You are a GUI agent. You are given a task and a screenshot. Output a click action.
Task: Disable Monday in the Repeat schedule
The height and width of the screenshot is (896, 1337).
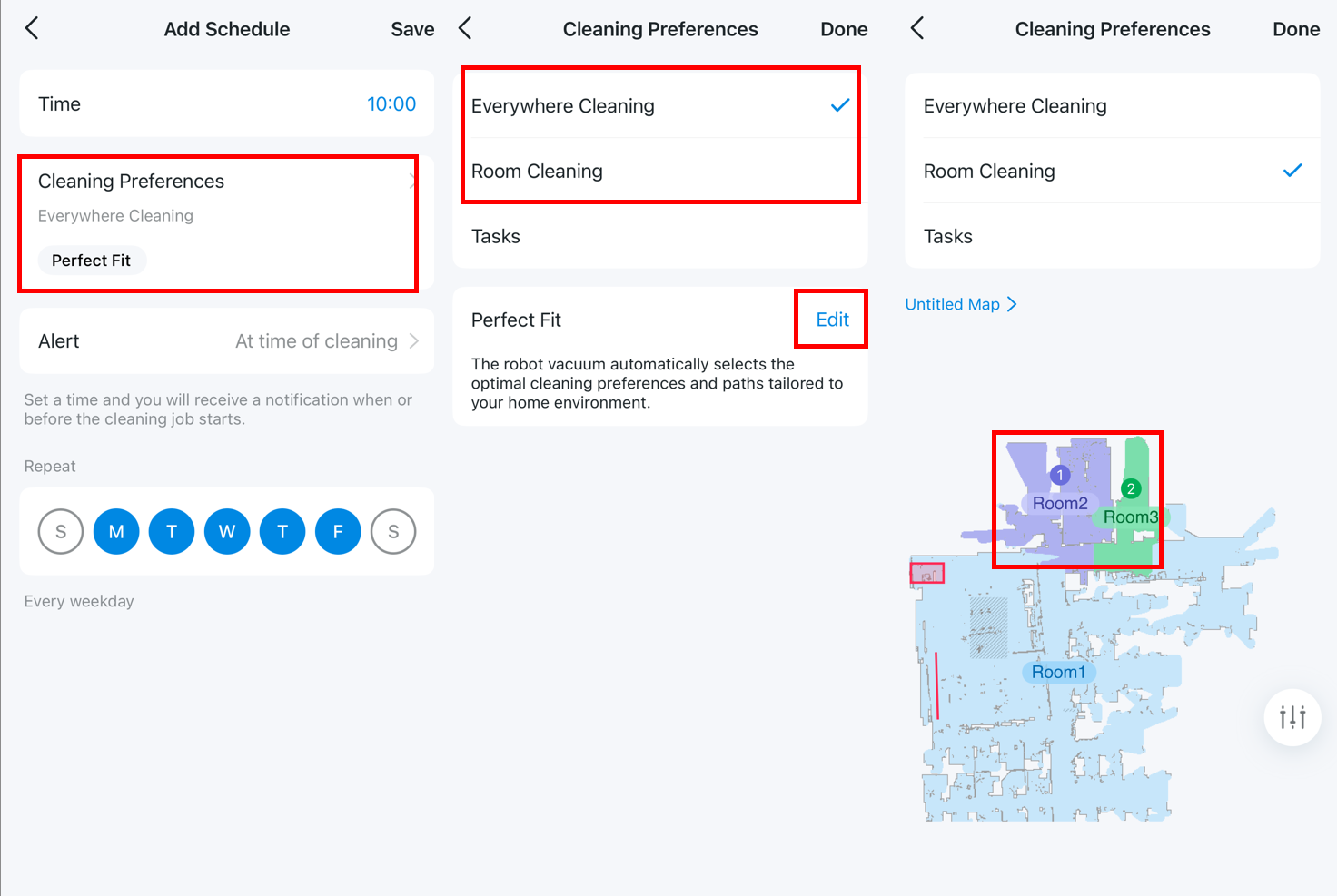(116, 531)
